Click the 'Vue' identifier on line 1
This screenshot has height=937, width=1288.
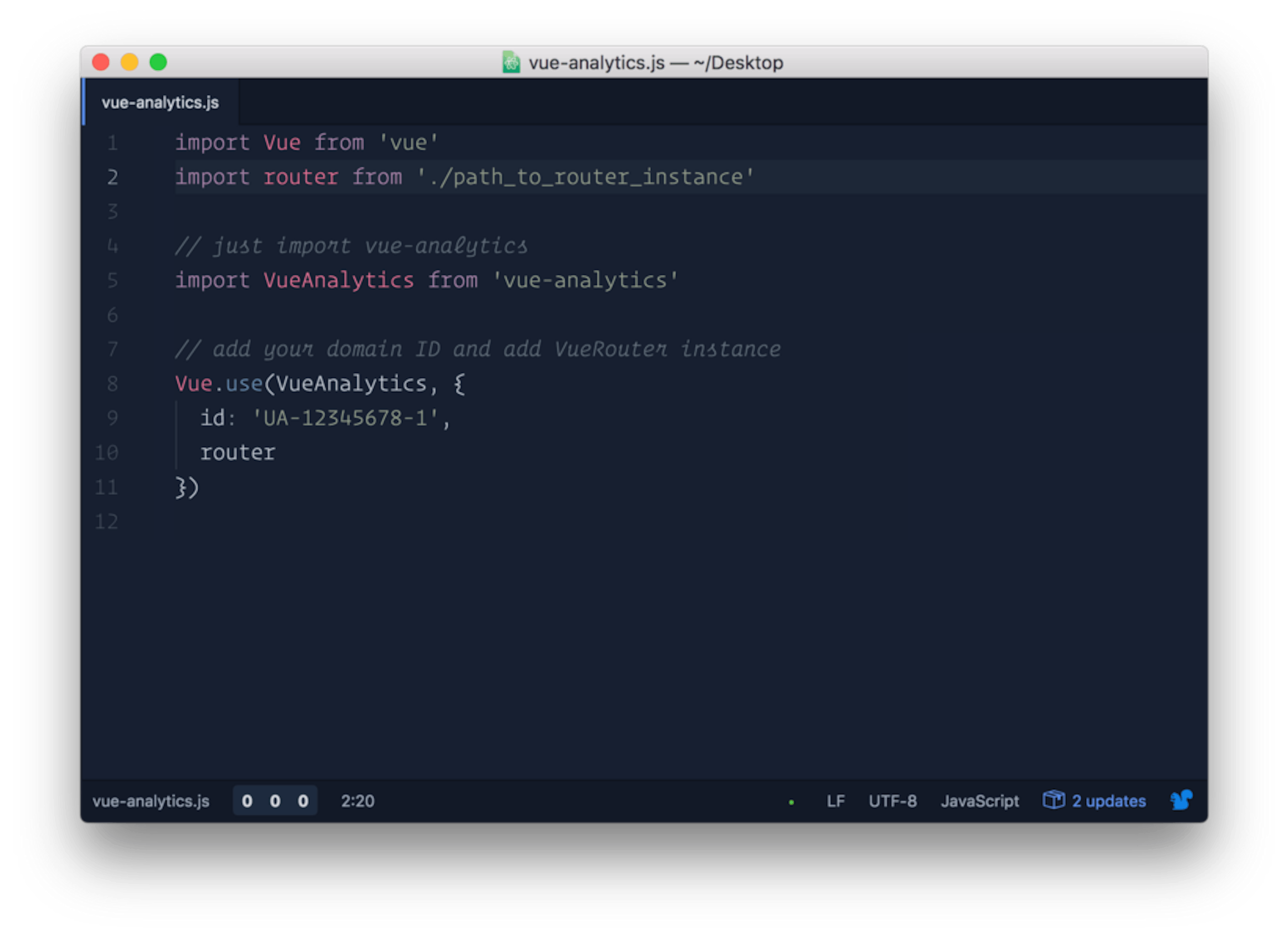coord(282,143)
